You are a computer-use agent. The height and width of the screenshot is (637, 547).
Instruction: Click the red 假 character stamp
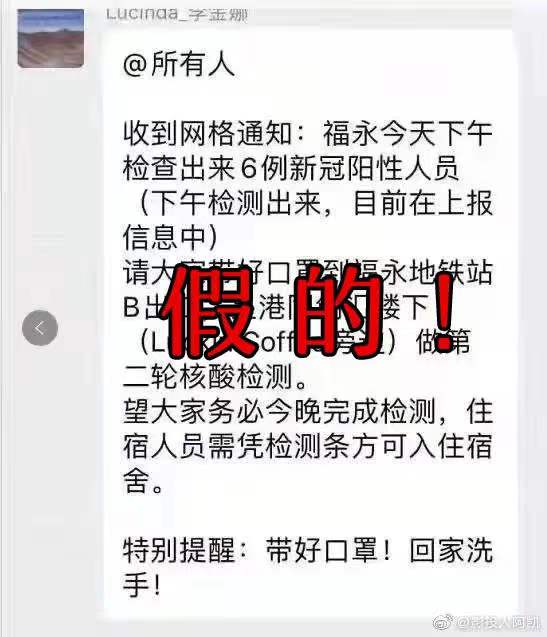(210, 312)
